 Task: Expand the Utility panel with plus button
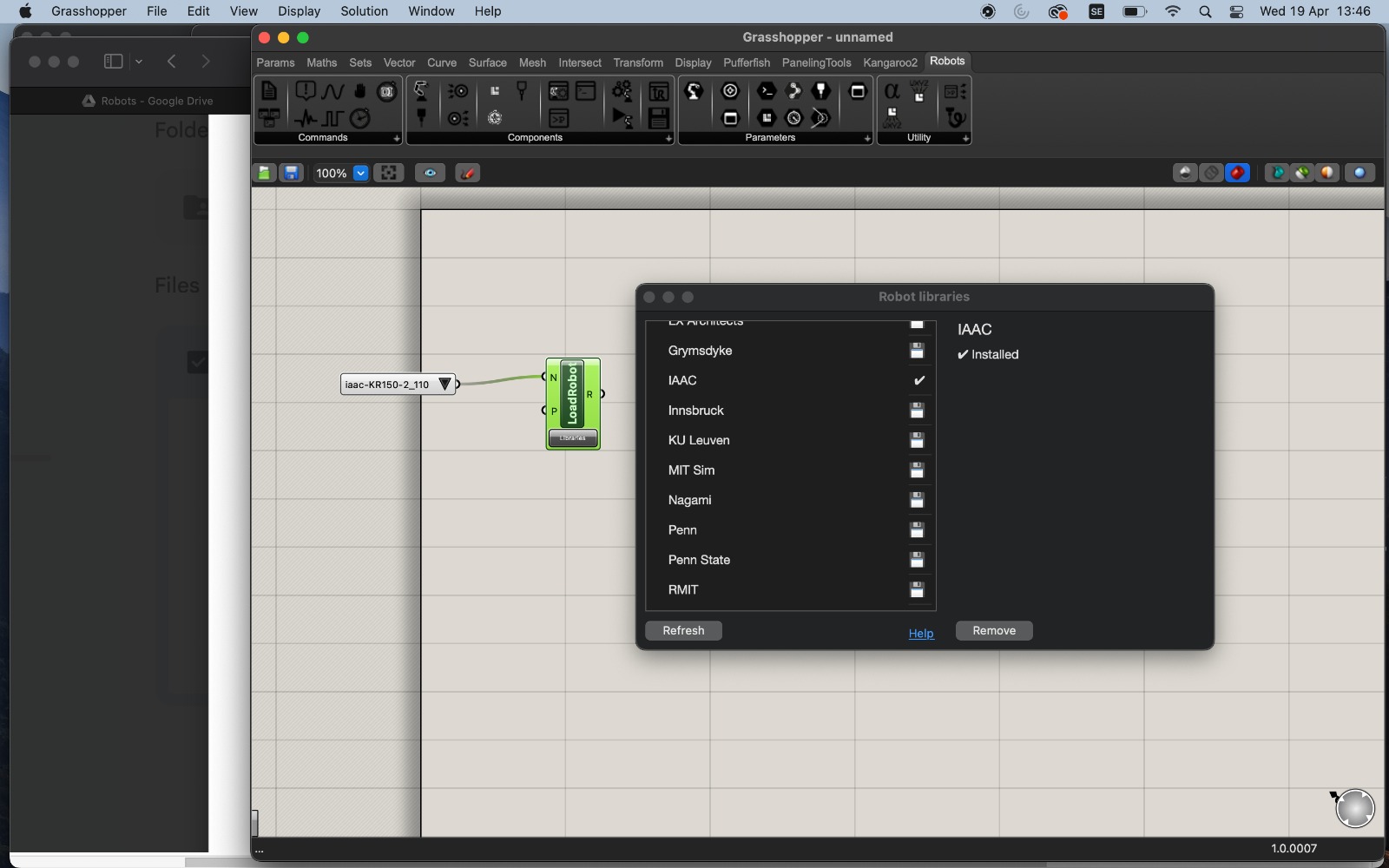[965, 138]
